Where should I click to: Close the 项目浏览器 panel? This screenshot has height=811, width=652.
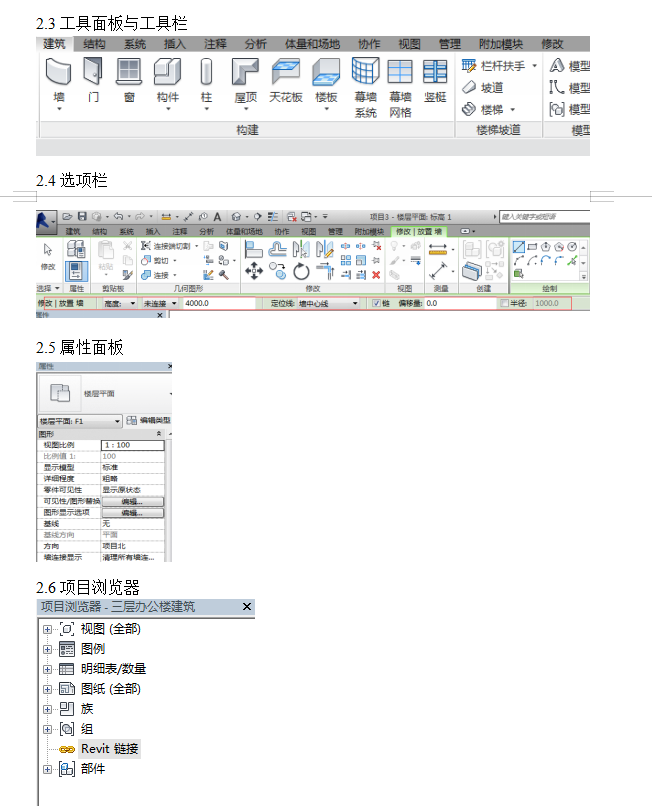[x=247, y=606]
